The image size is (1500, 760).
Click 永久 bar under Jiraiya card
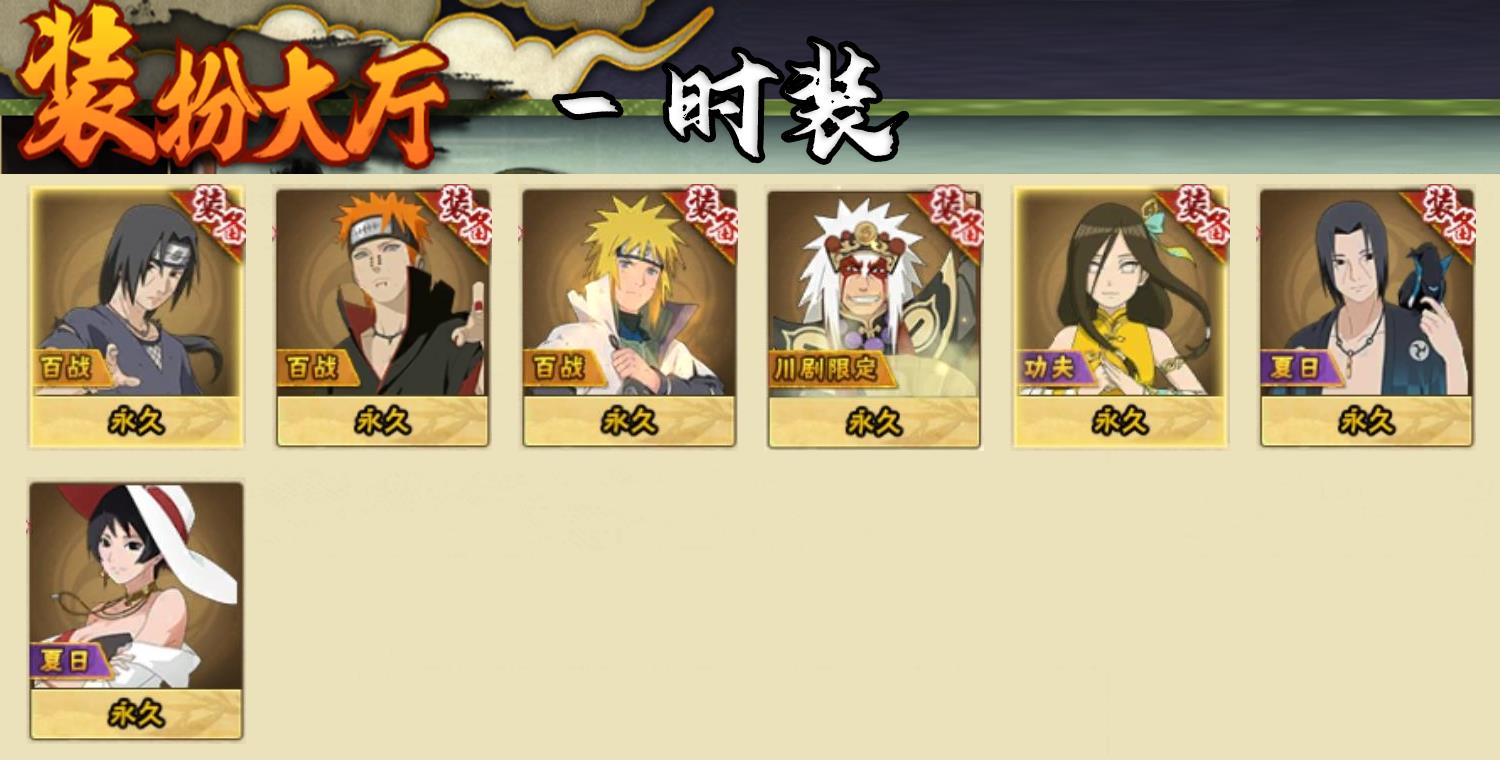tap(874, 422)
